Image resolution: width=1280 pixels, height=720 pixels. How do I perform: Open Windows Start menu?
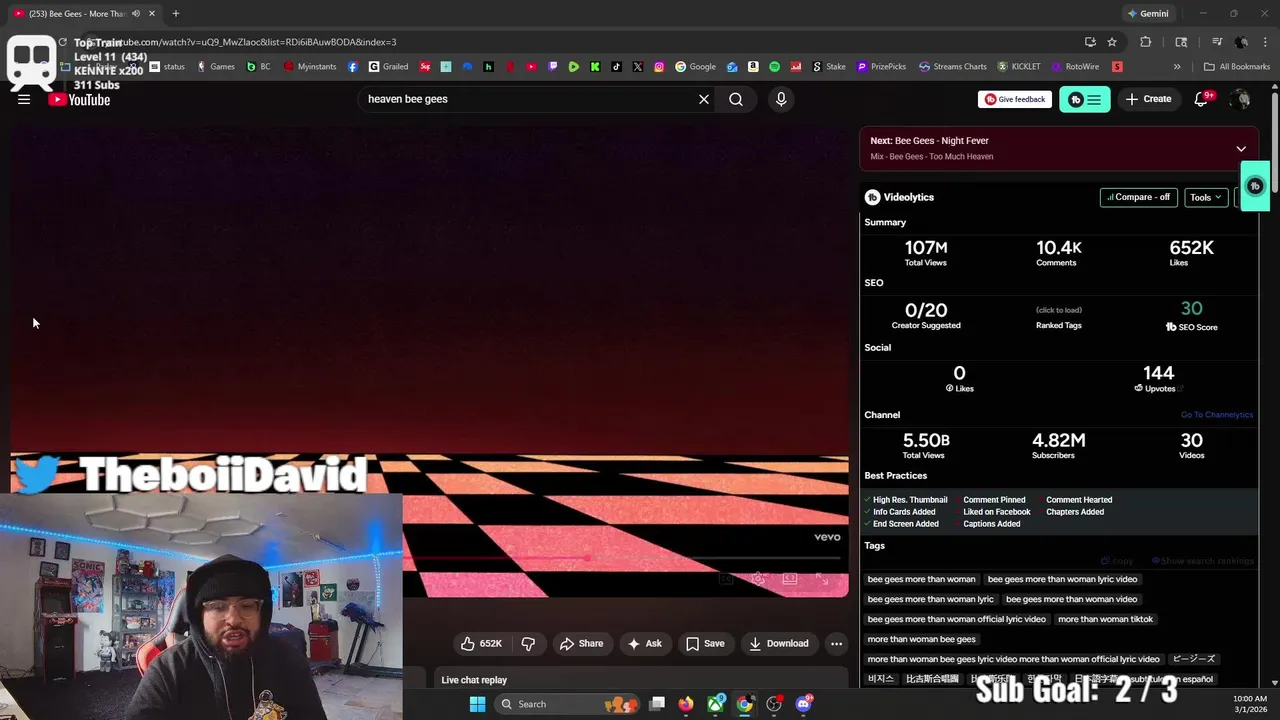coord(477,704)
